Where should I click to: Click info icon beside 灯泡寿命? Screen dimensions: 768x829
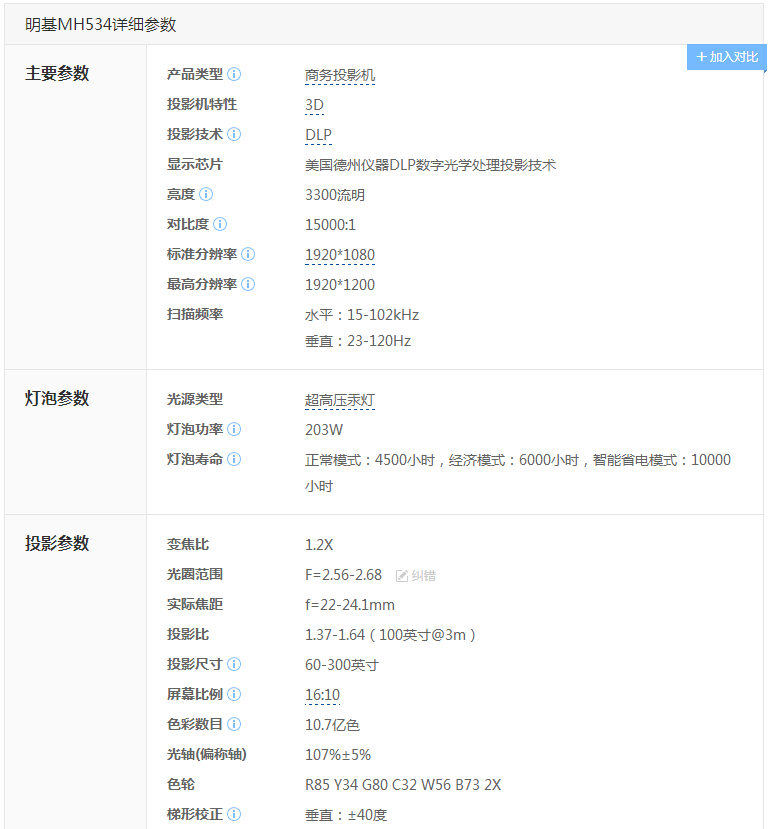(234, 459)
